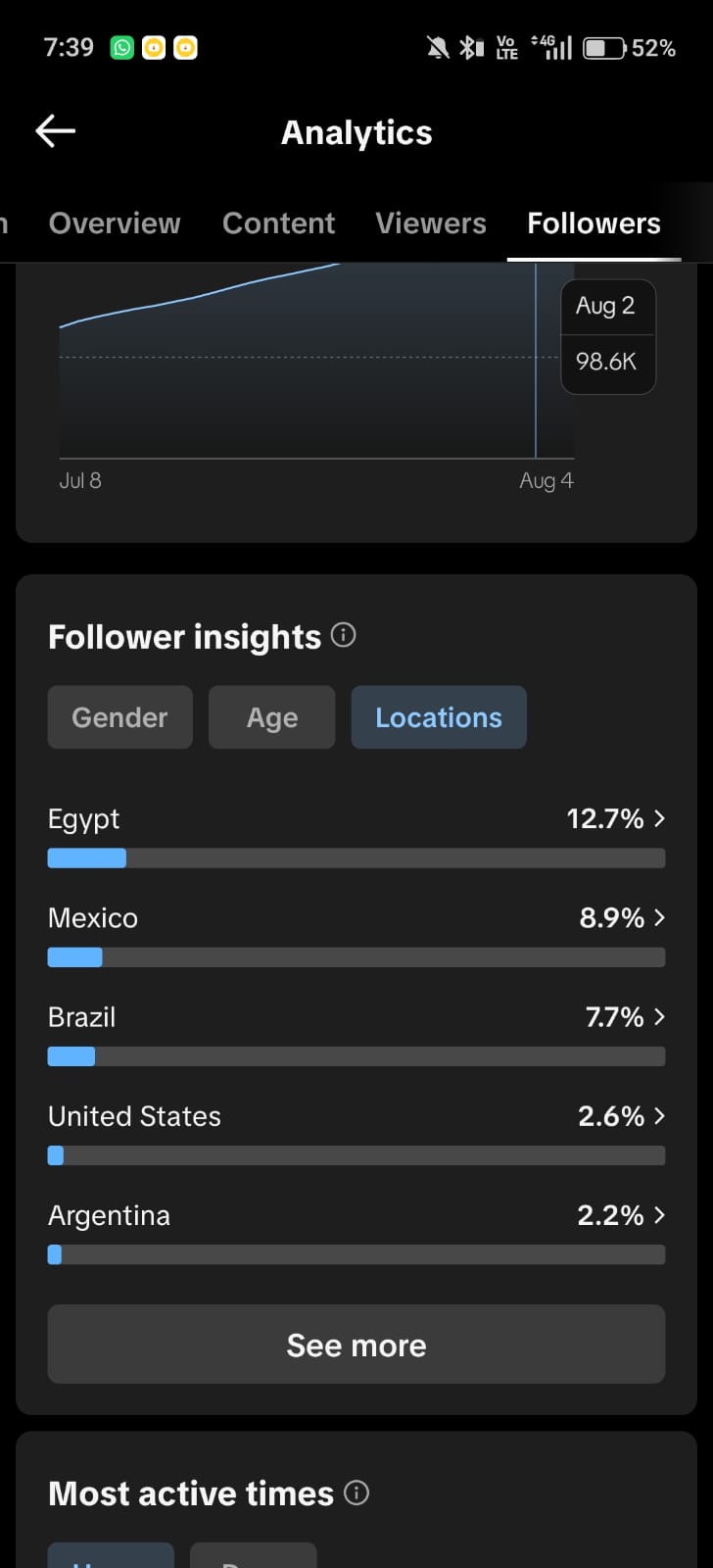Tap the back arrow icon

pyautogui.click(x=56, y=131)
